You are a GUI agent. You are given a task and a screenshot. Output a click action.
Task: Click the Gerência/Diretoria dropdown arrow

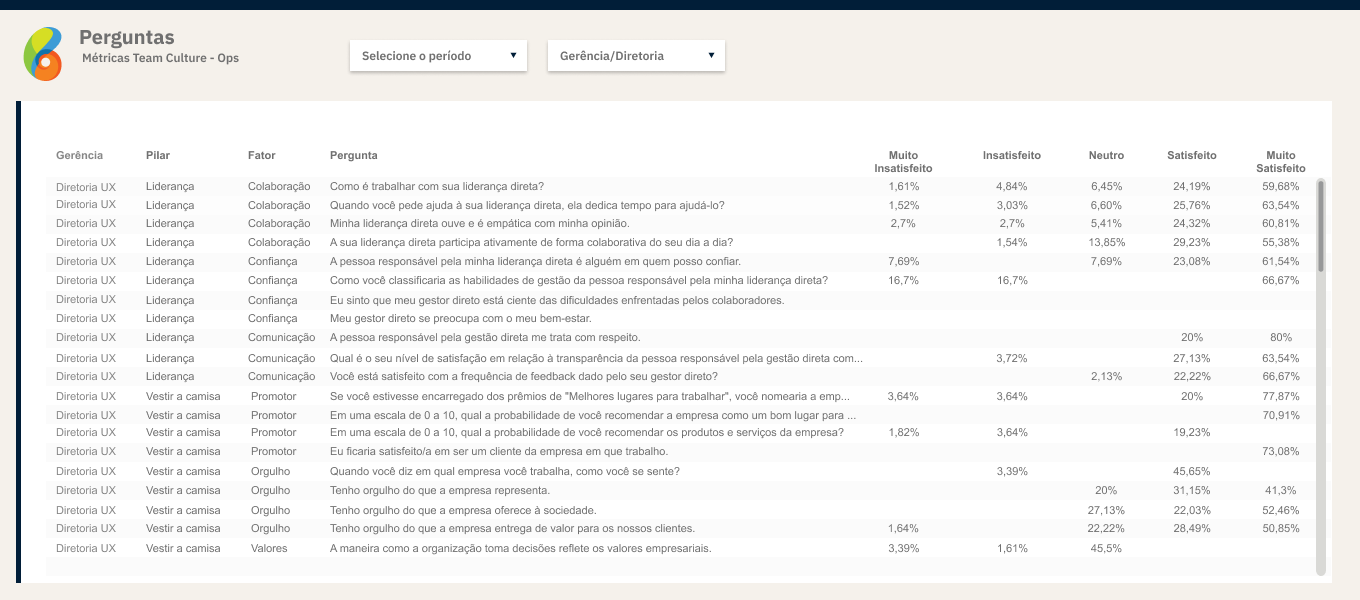(711, 56)
